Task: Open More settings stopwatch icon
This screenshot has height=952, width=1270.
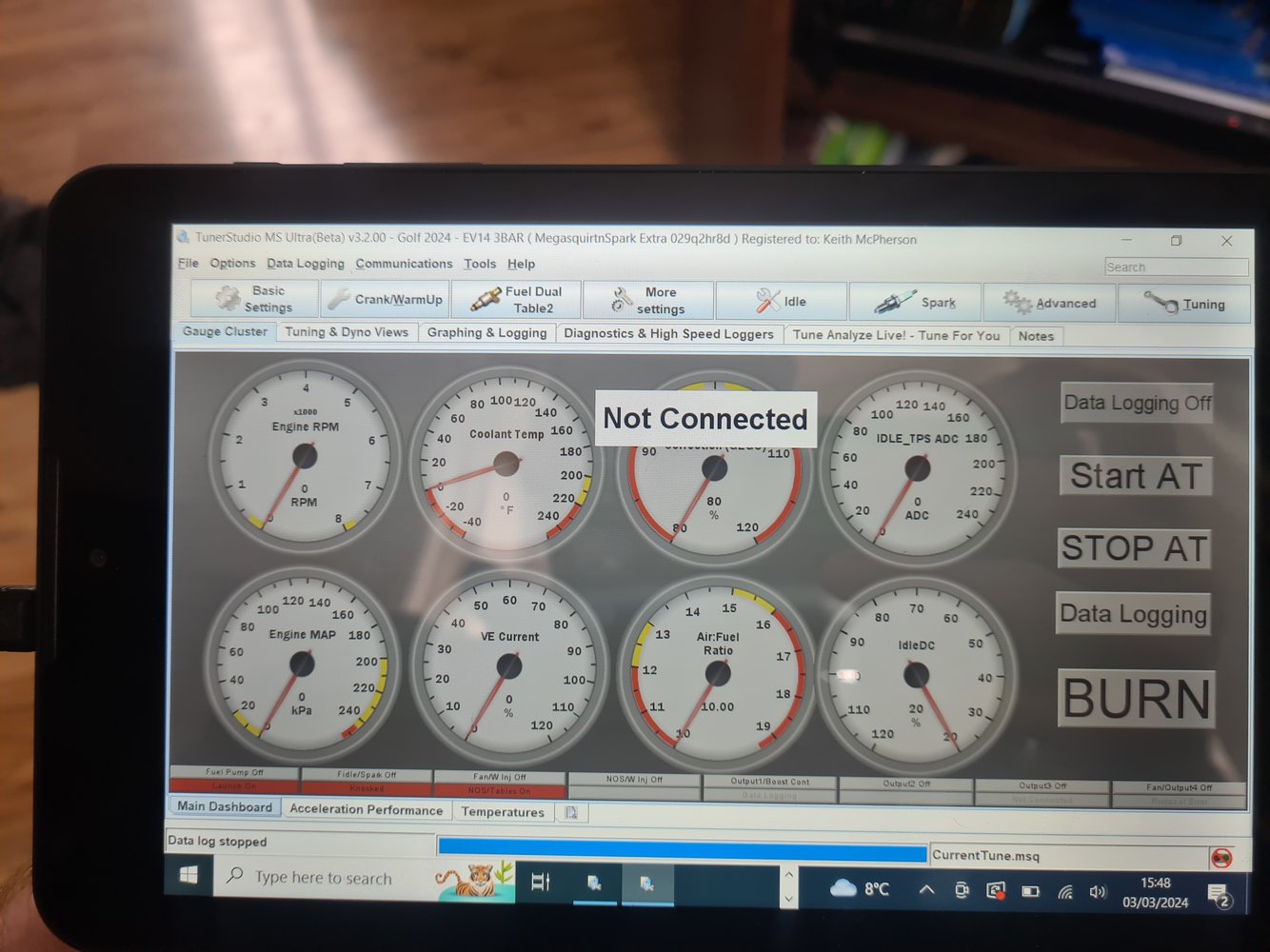Action: [x=621, y=300]
